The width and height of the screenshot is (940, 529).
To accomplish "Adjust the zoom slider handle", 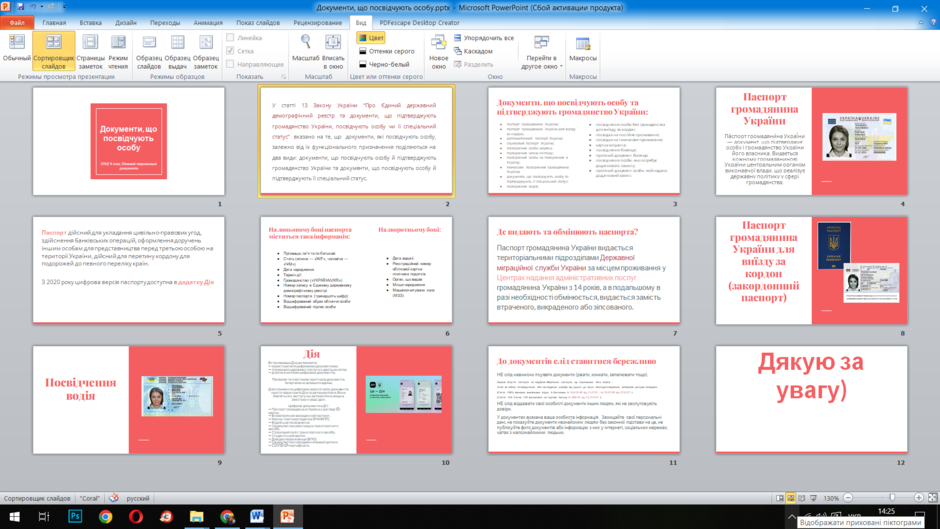I will click(x=892, y=498).
